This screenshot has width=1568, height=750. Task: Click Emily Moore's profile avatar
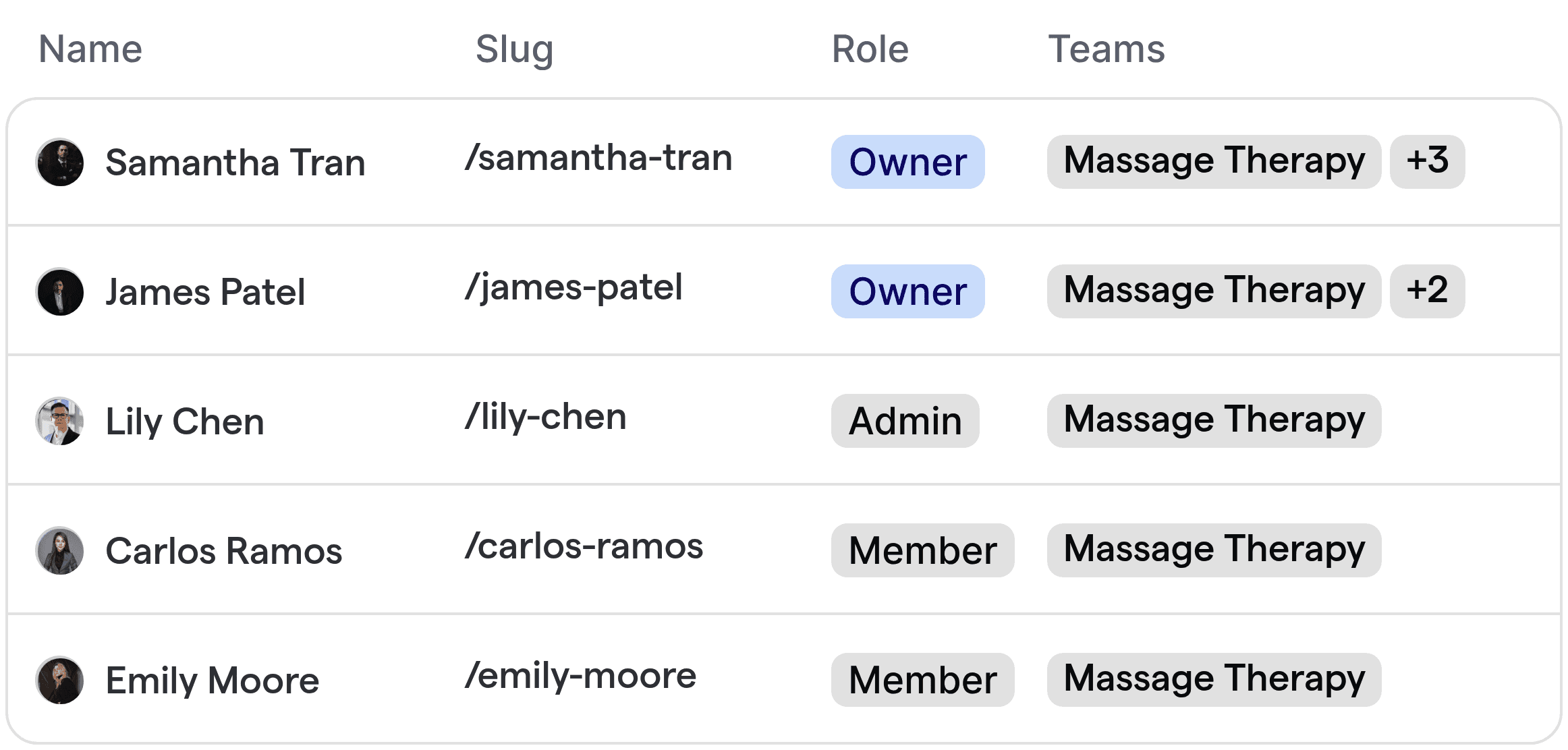coord(59,680)
